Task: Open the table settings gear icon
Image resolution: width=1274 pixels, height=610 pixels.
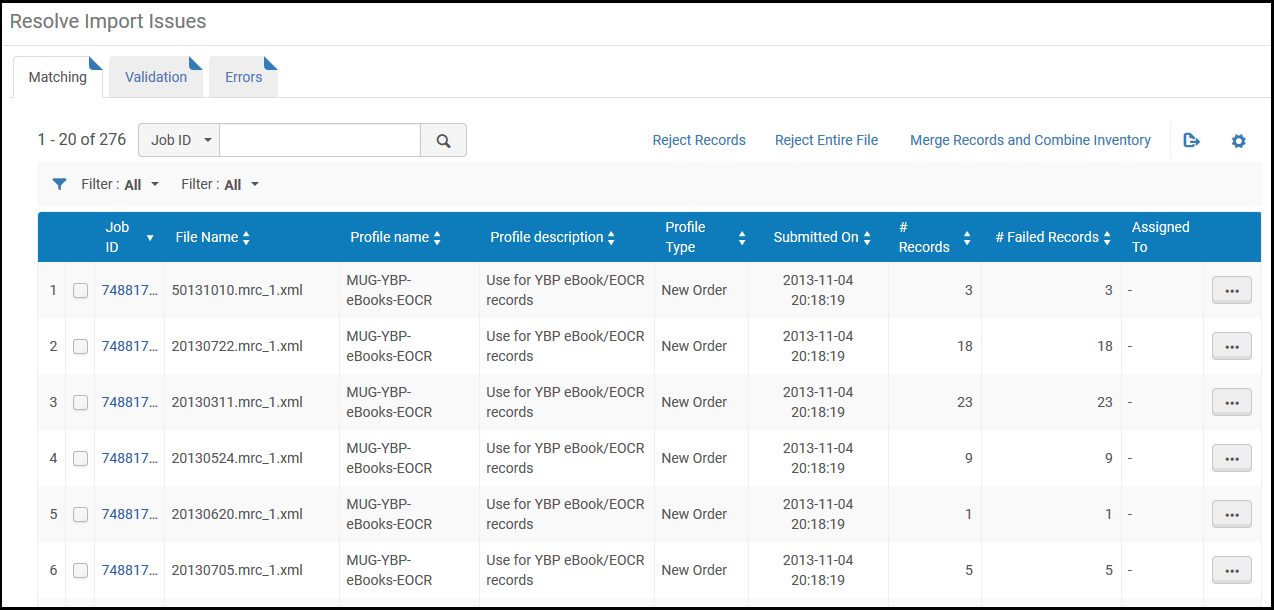Action: click(x=1238, y=141)
